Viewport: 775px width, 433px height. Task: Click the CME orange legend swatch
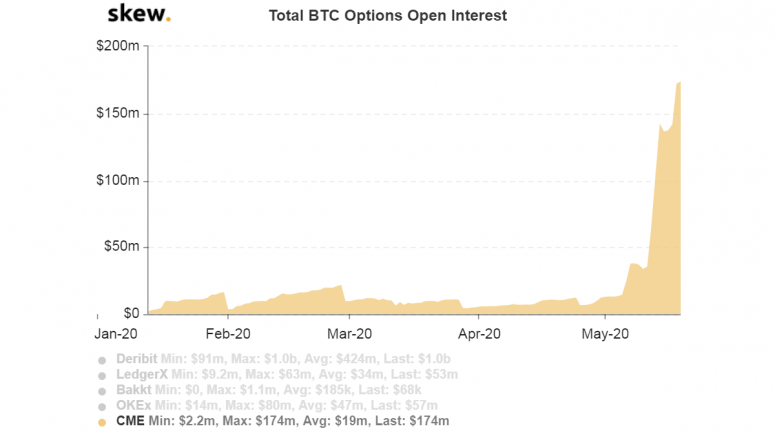pos(101,422)
